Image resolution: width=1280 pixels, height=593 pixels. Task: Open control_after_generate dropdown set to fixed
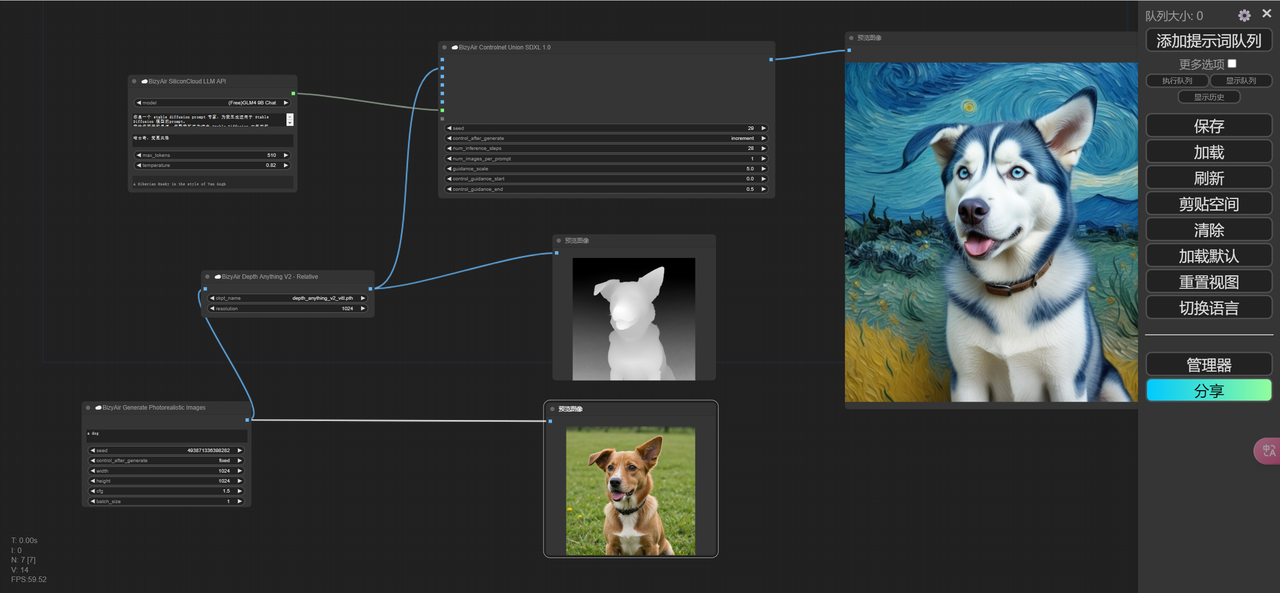coord(166,460)
